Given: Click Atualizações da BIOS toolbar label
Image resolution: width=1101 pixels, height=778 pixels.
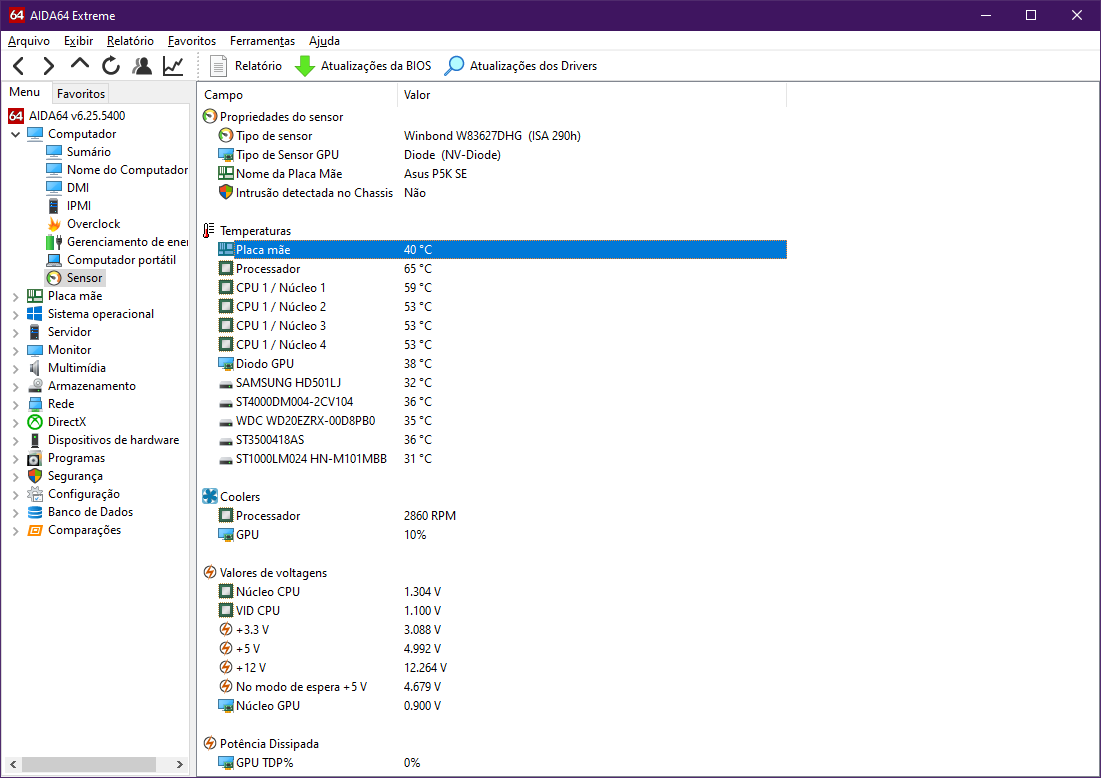Looking at the screenshot, I should coord(376,66).
